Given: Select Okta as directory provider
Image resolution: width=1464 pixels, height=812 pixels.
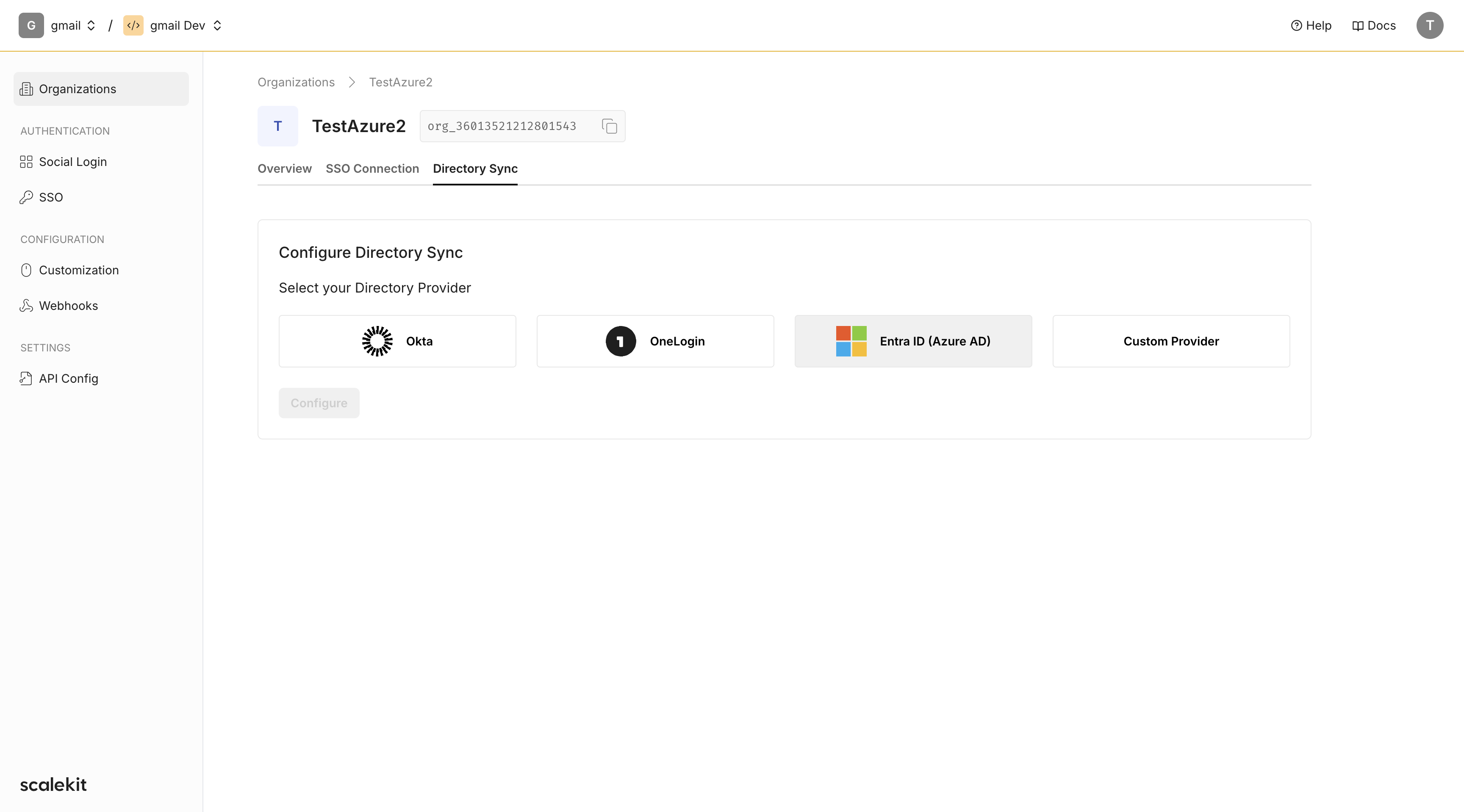Looking at the screenshot, I should (x=397, y=341).
